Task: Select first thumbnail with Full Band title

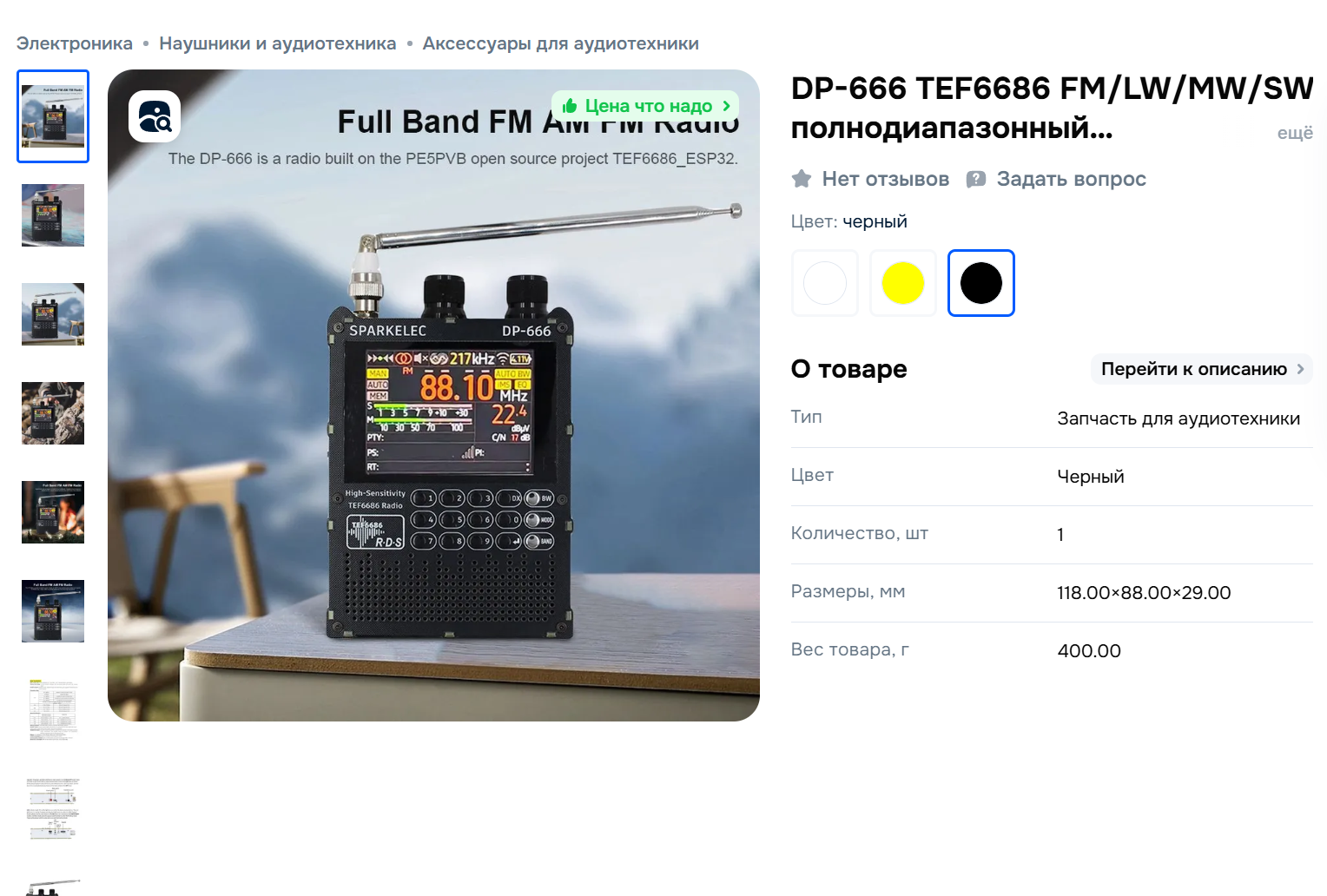Action: [x=53, y=116]
